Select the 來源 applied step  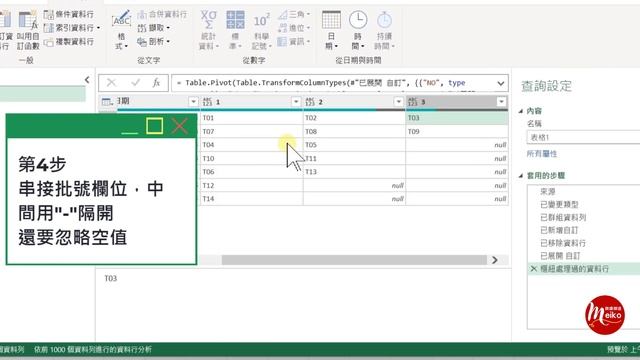[547, 191]
